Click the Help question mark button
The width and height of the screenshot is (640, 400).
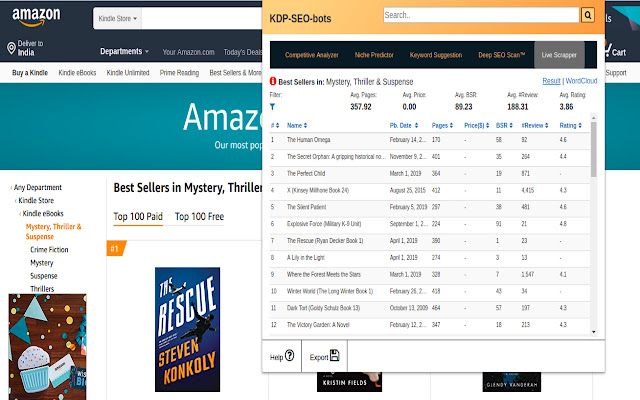click(x=282, y=356)
